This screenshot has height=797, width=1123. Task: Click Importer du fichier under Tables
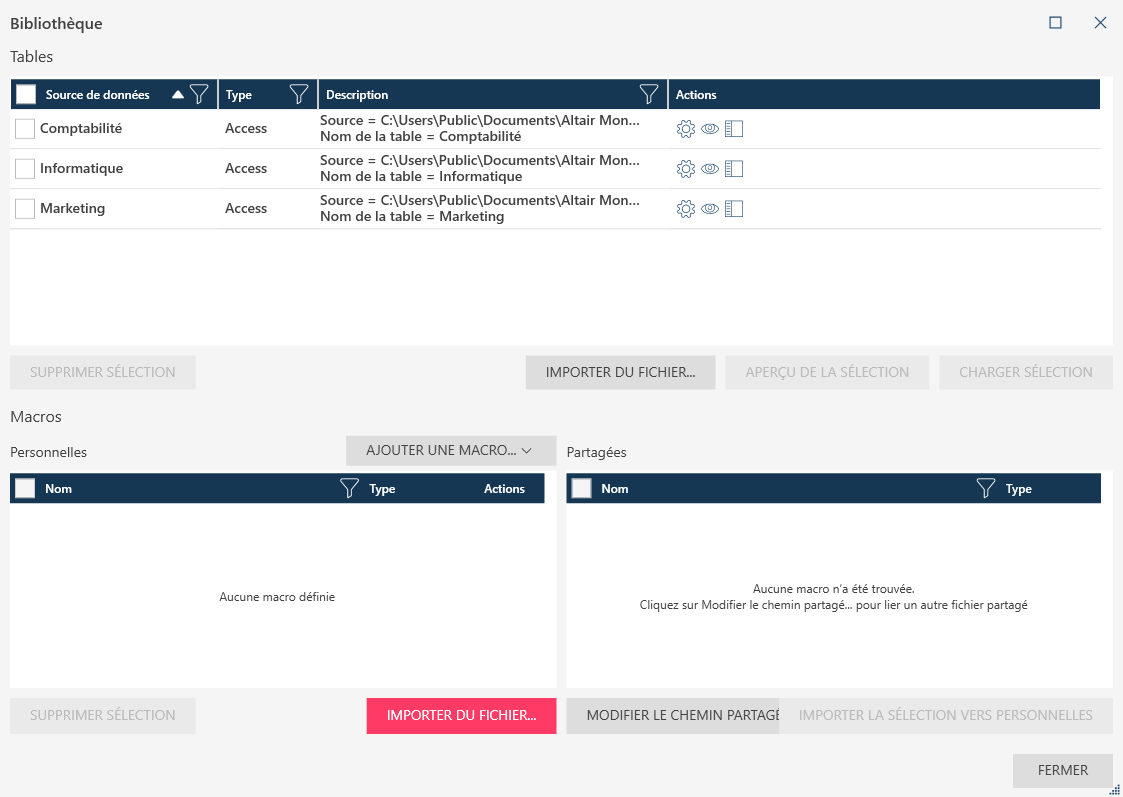[620, 372]
